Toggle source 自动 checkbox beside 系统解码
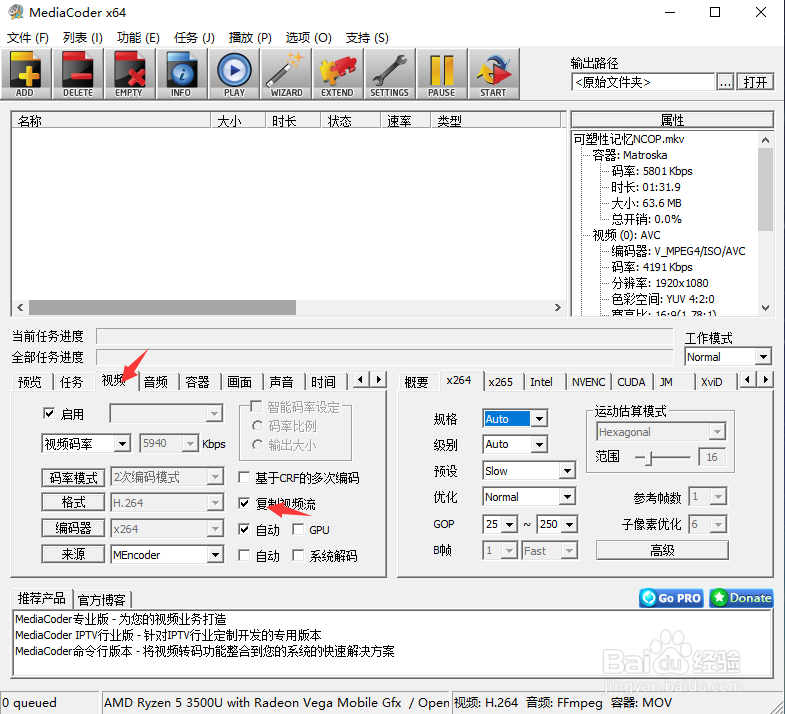Viewport: 785px width, 714px height. click(244, 555)
